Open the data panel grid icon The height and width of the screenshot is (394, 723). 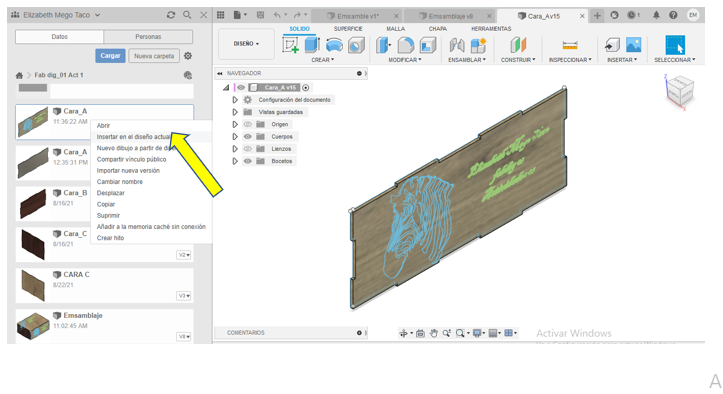(x=220, y=15)
